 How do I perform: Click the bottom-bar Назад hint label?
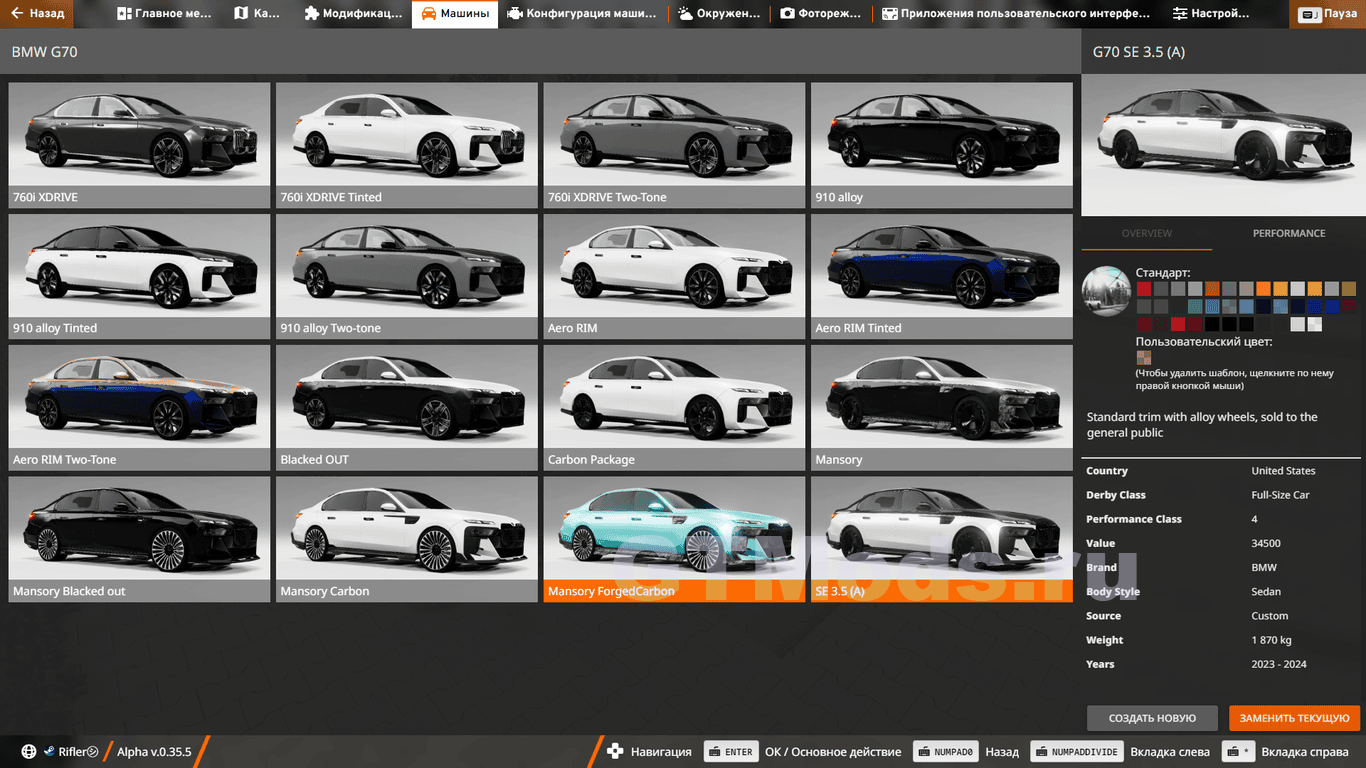point(1002,752)
